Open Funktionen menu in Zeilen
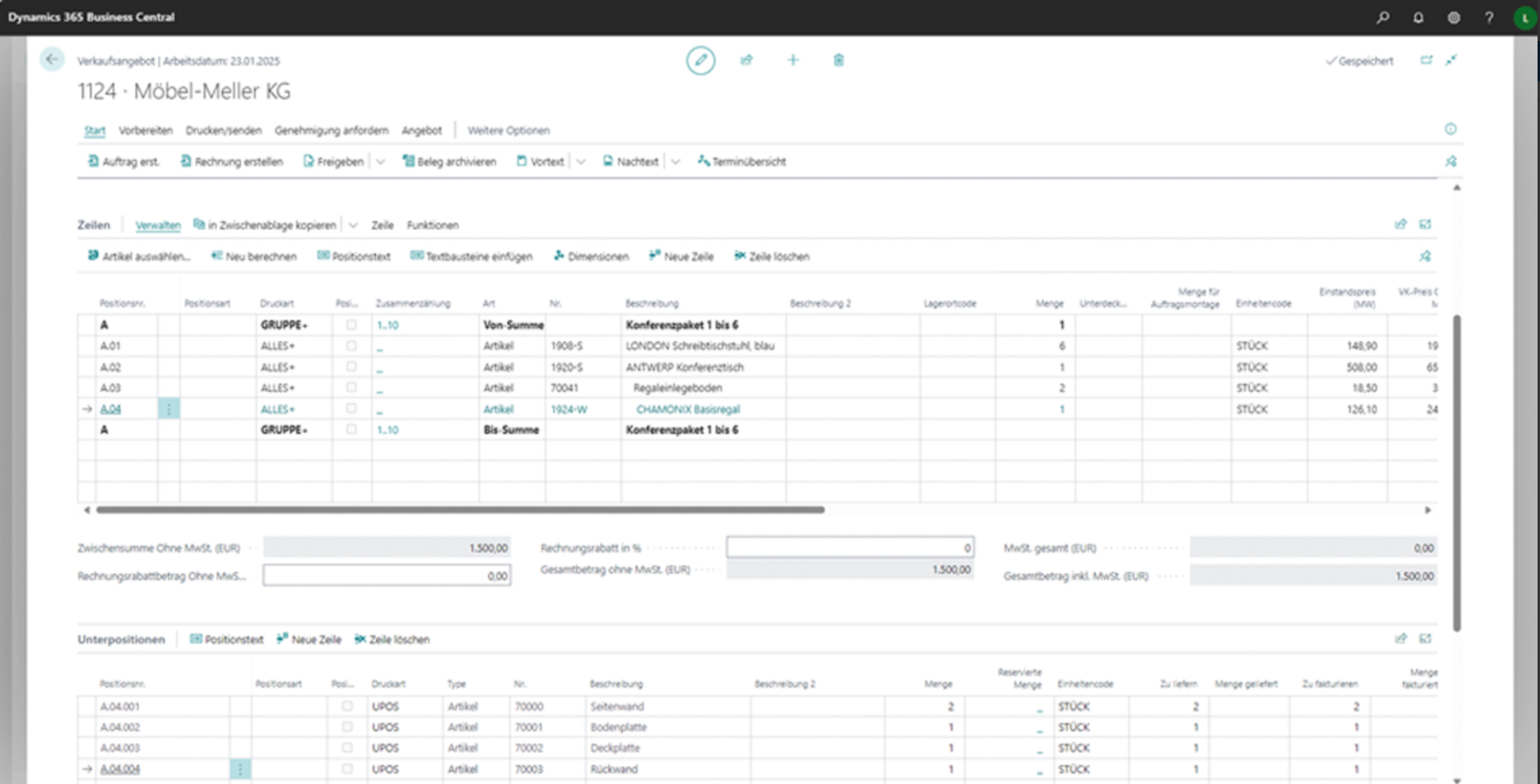 pyautogui.click(x=432, y=225)
